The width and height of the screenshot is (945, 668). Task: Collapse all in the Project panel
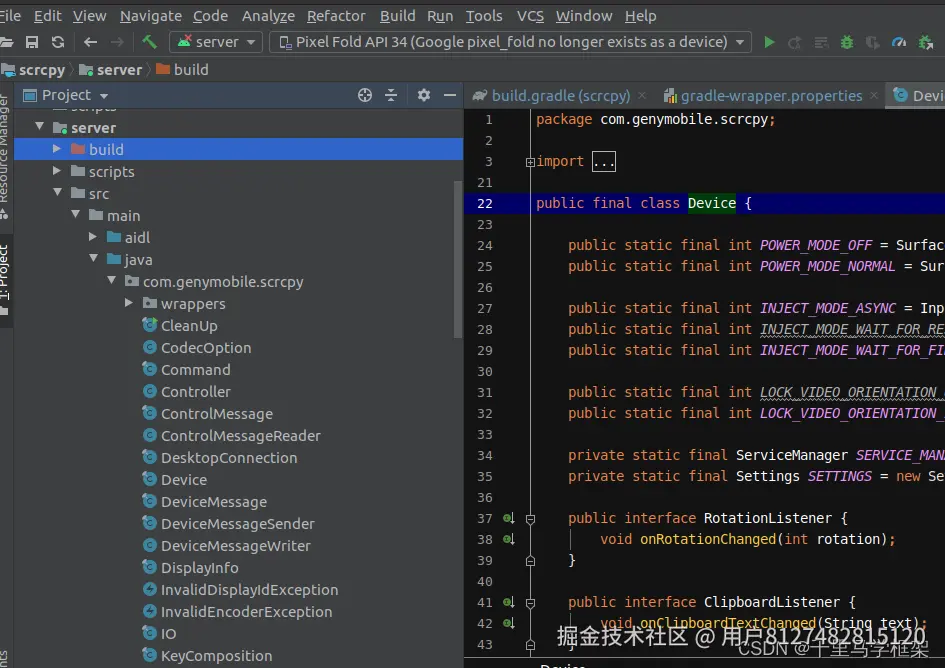click(391, 95)
